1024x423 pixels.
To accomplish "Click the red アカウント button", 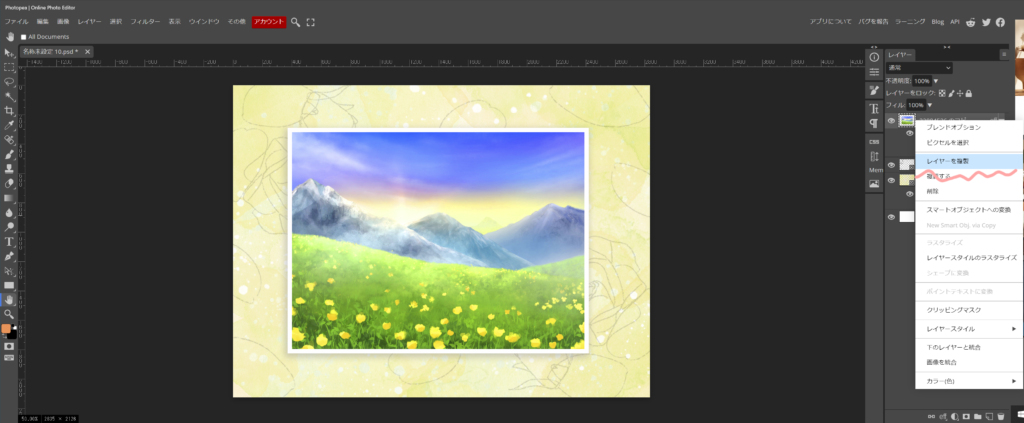I will pyautogui.click(x=268, y=22).
